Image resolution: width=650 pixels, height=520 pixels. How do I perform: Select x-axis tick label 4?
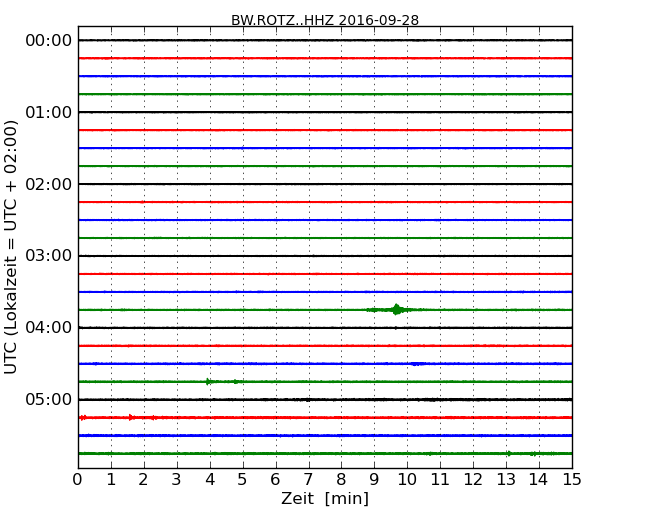point(210,480)
